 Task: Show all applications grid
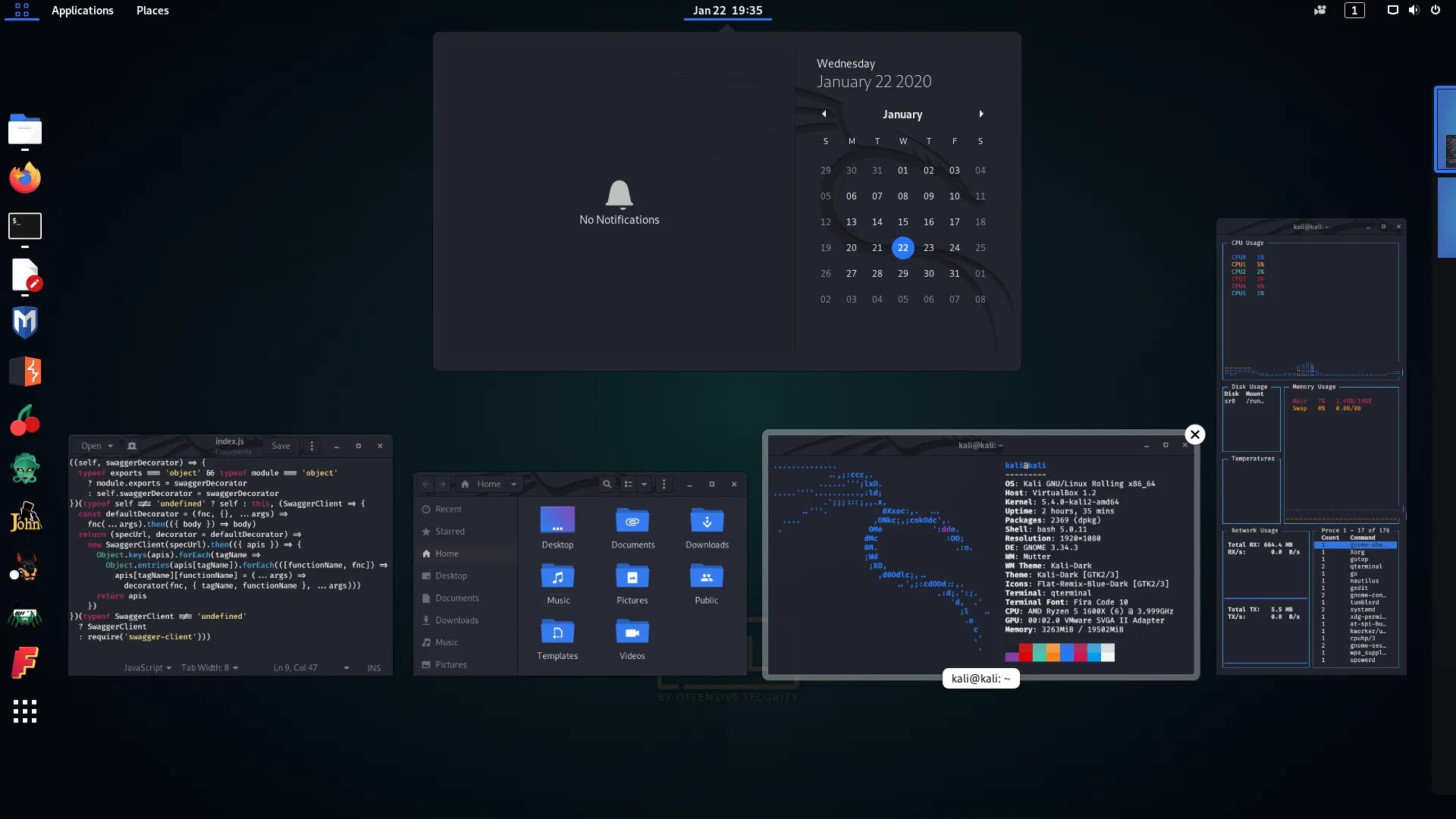(25, 711)
